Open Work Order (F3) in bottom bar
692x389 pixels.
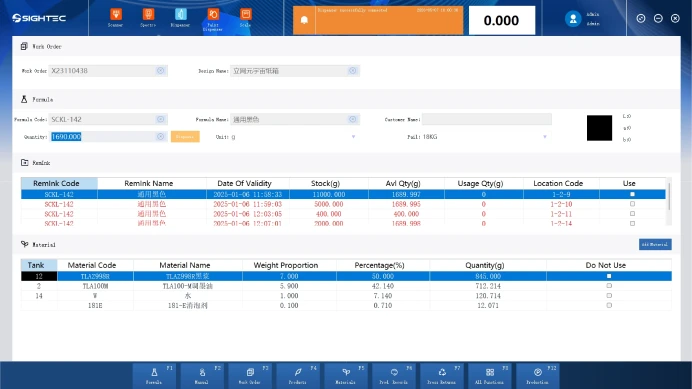251,375
